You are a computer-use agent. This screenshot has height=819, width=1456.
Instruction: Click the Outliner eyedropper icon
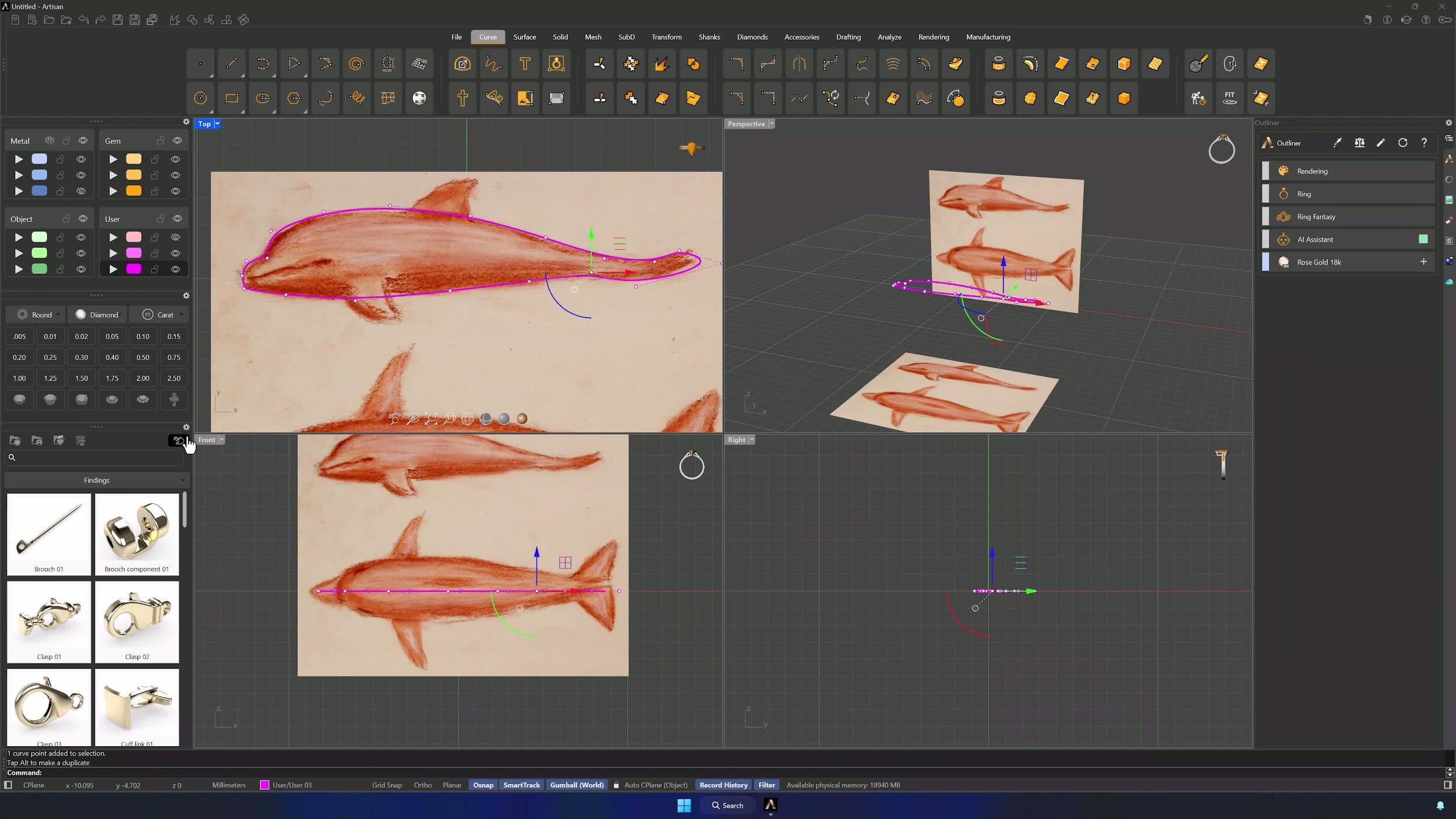pos(1338,143)
